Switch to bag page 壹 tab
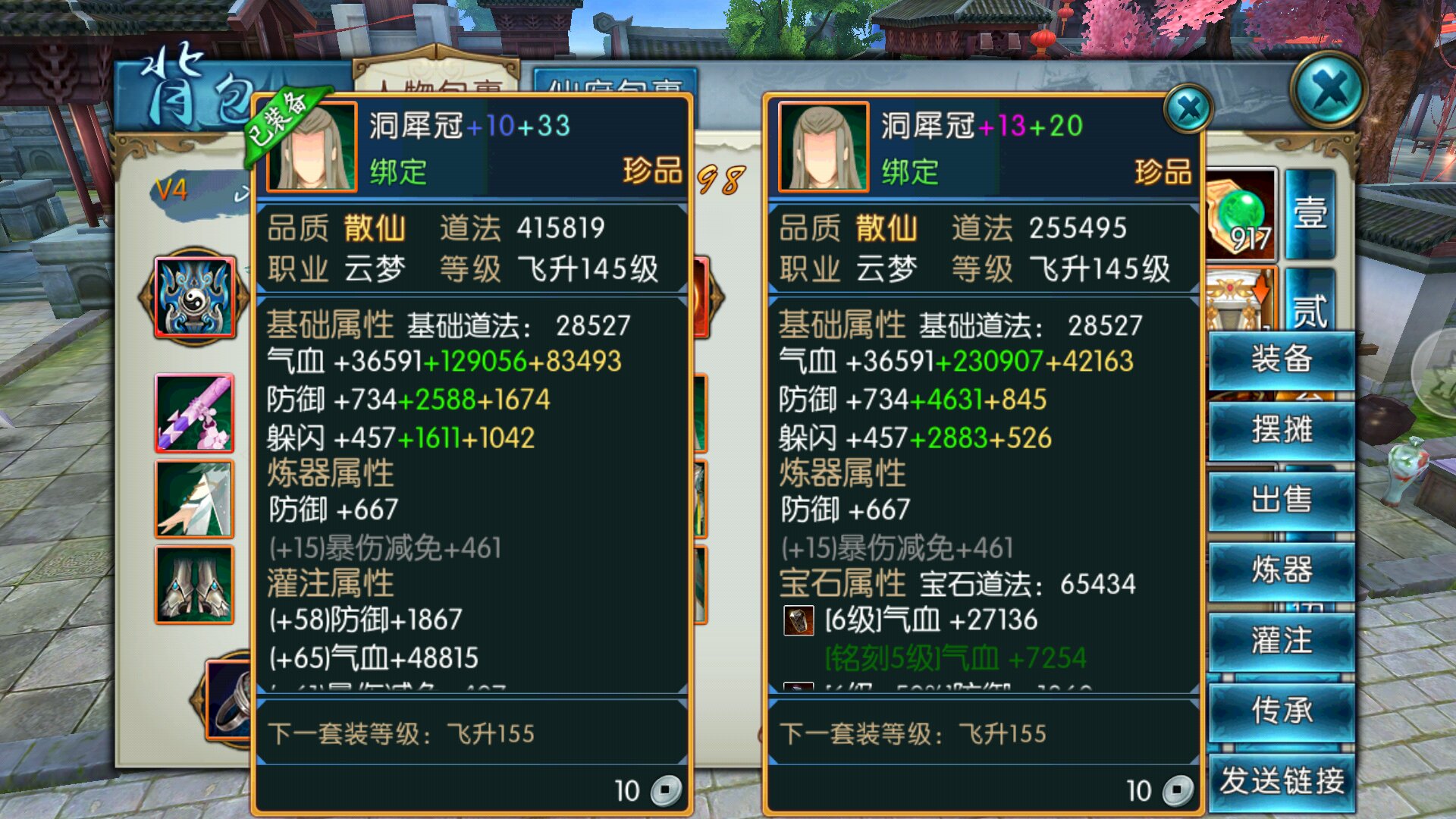The height and width of the screenshot is (819, 1456). click(1310, 213)
